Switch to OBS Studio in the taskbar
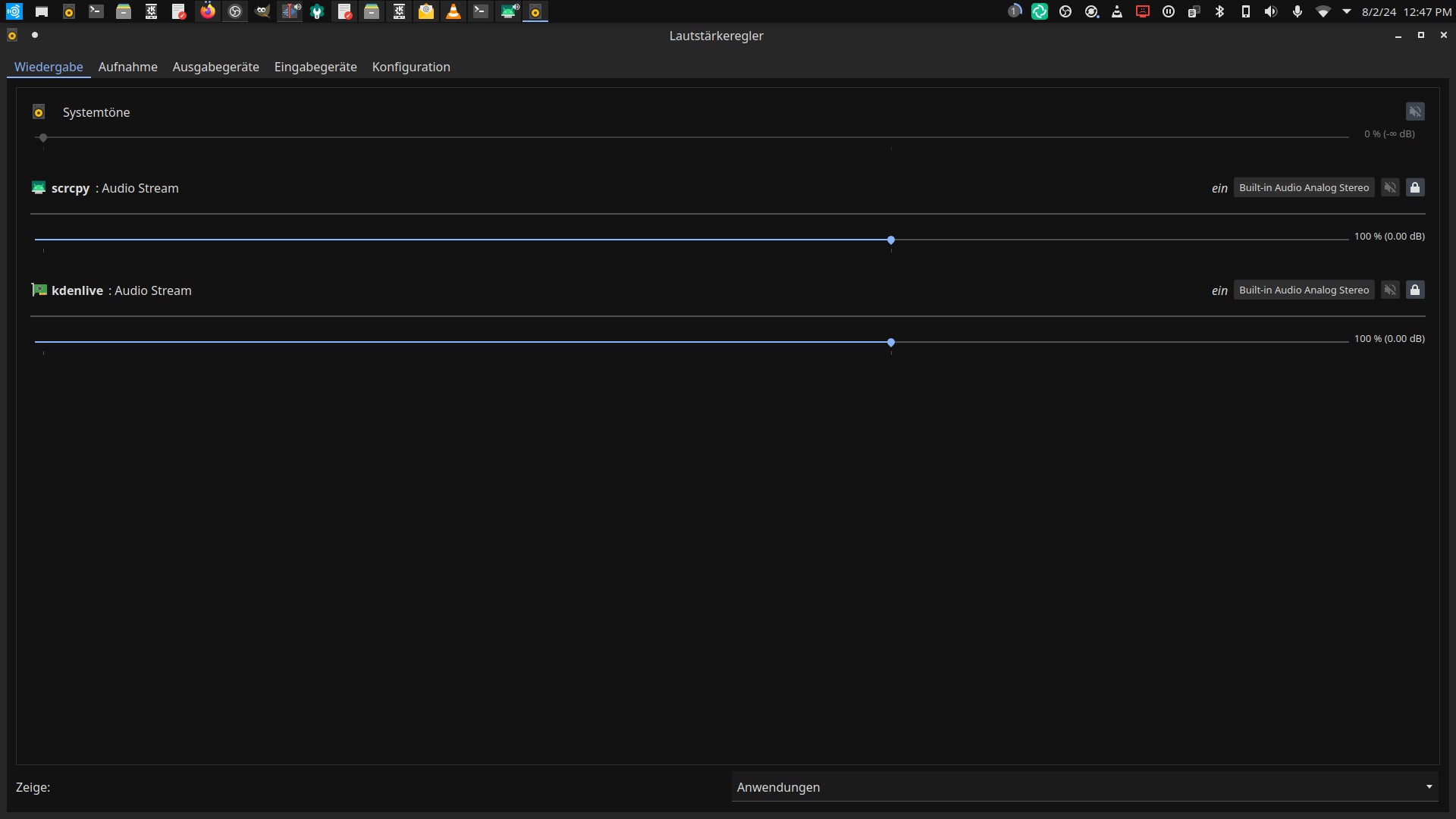 (235, 11)
